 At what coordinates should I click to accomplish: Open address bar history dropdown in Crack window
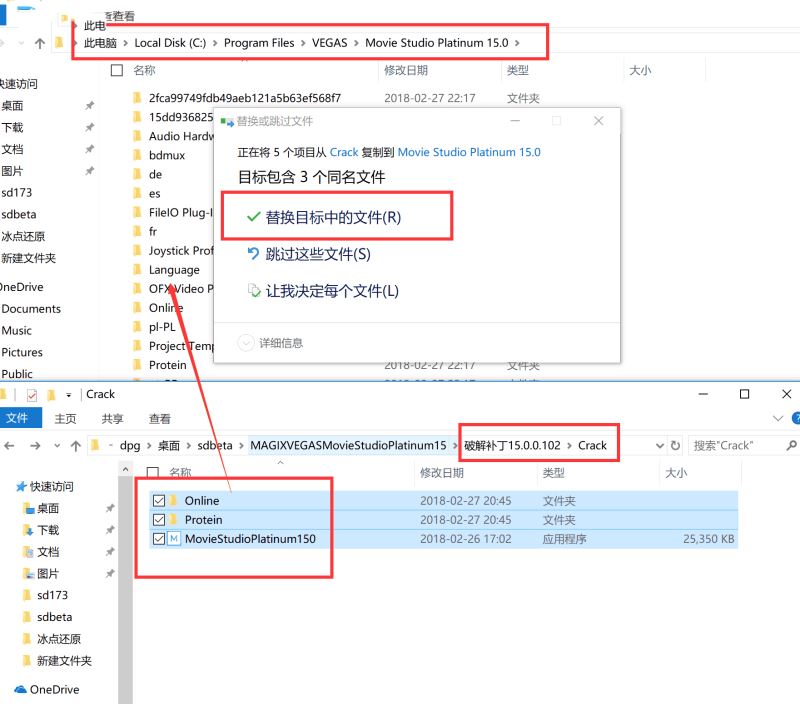click(x=659, y=445)
